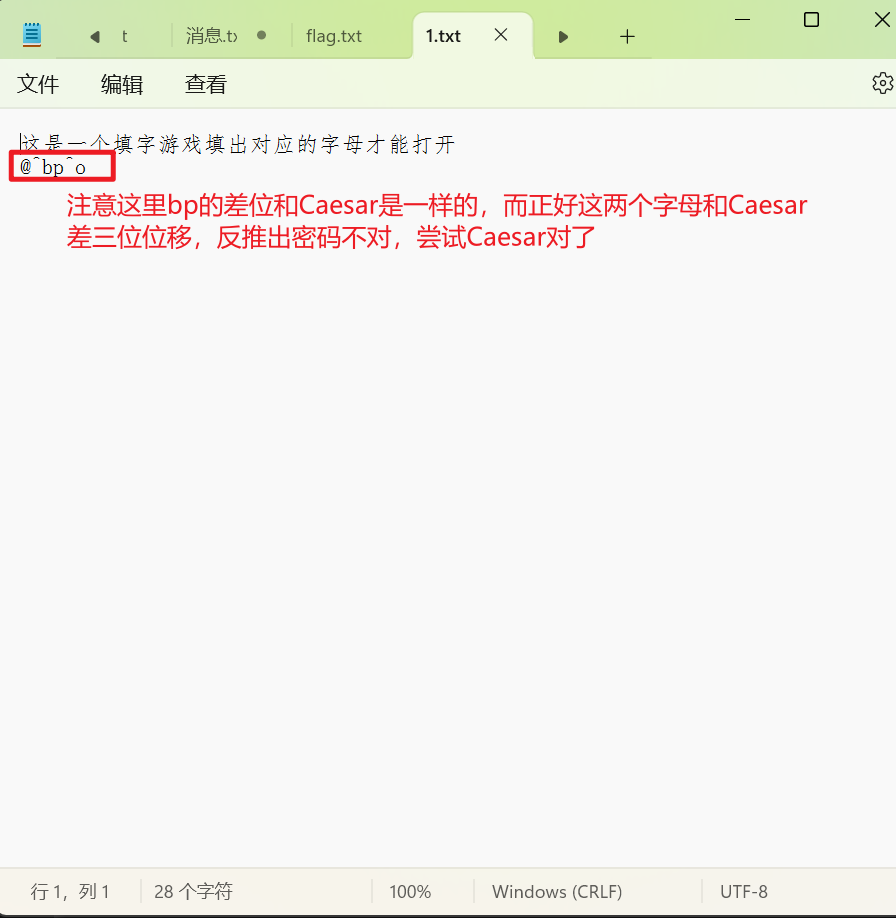The height and width of the screenshot is (918, 896).
Task: Add a new tab with plus button
Action: click(x=627, y=37)
